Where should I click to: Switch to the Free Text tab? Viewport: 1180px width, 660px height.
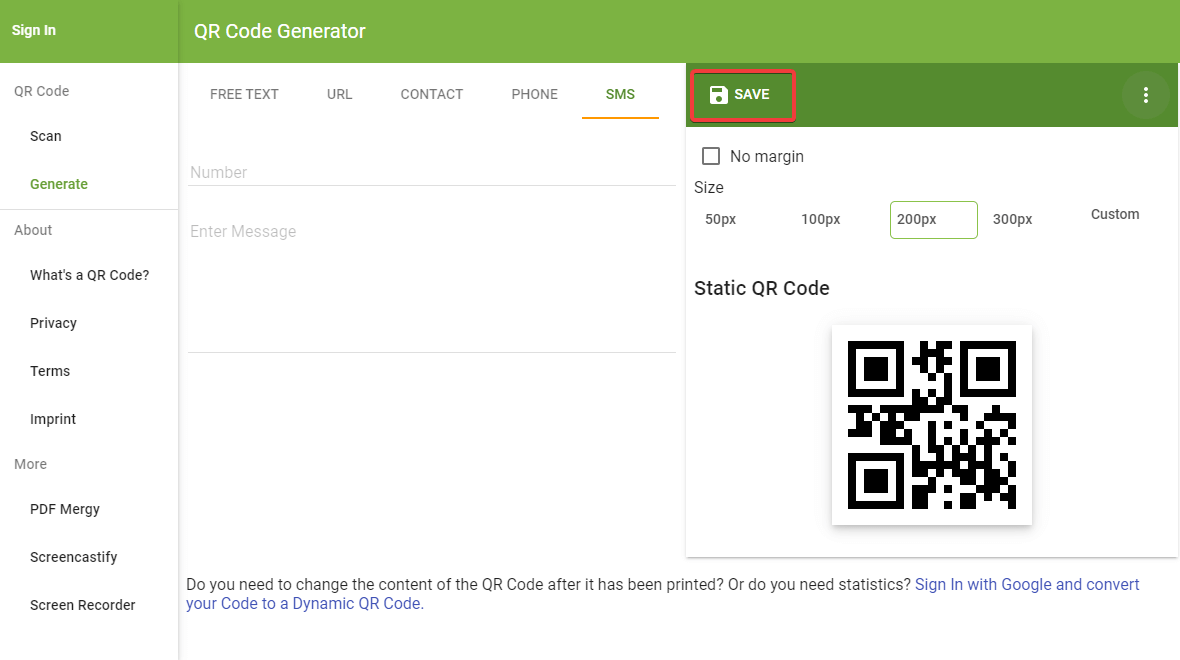244,94
